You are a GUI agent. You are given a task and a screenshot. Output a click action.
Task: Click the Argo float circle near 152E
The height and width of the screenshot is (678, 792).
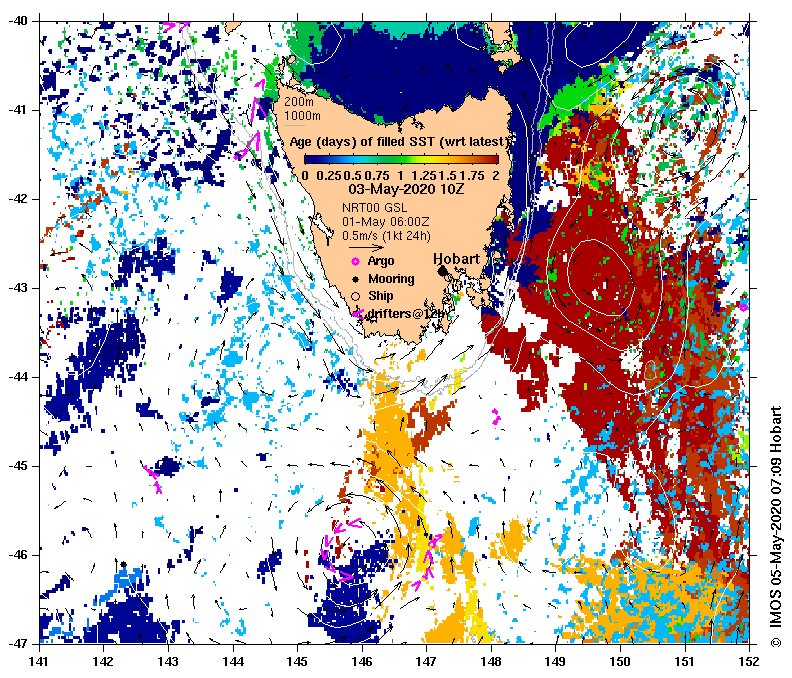[x=744, y=307]
